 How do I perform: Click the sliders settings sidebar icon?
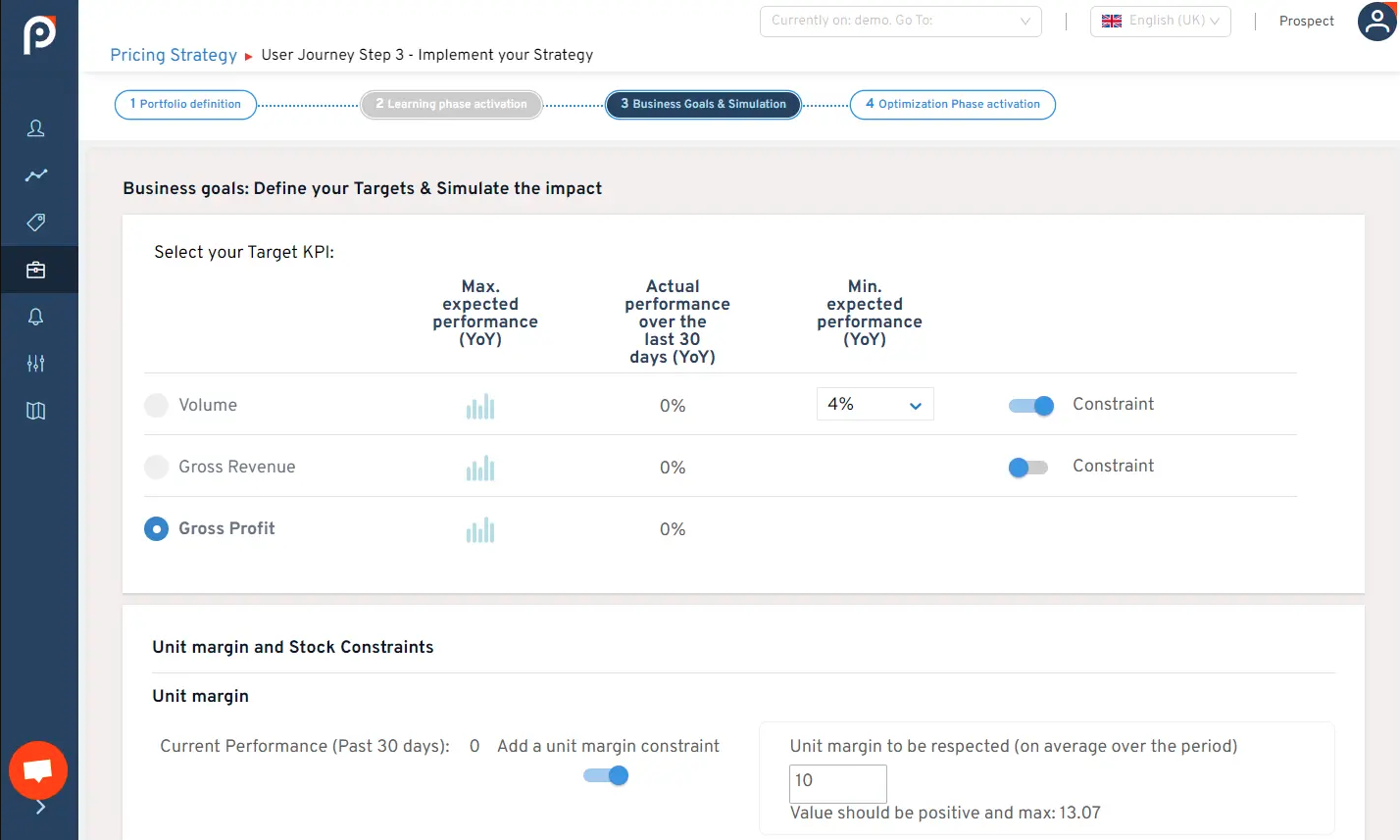[x=36, y=364]
